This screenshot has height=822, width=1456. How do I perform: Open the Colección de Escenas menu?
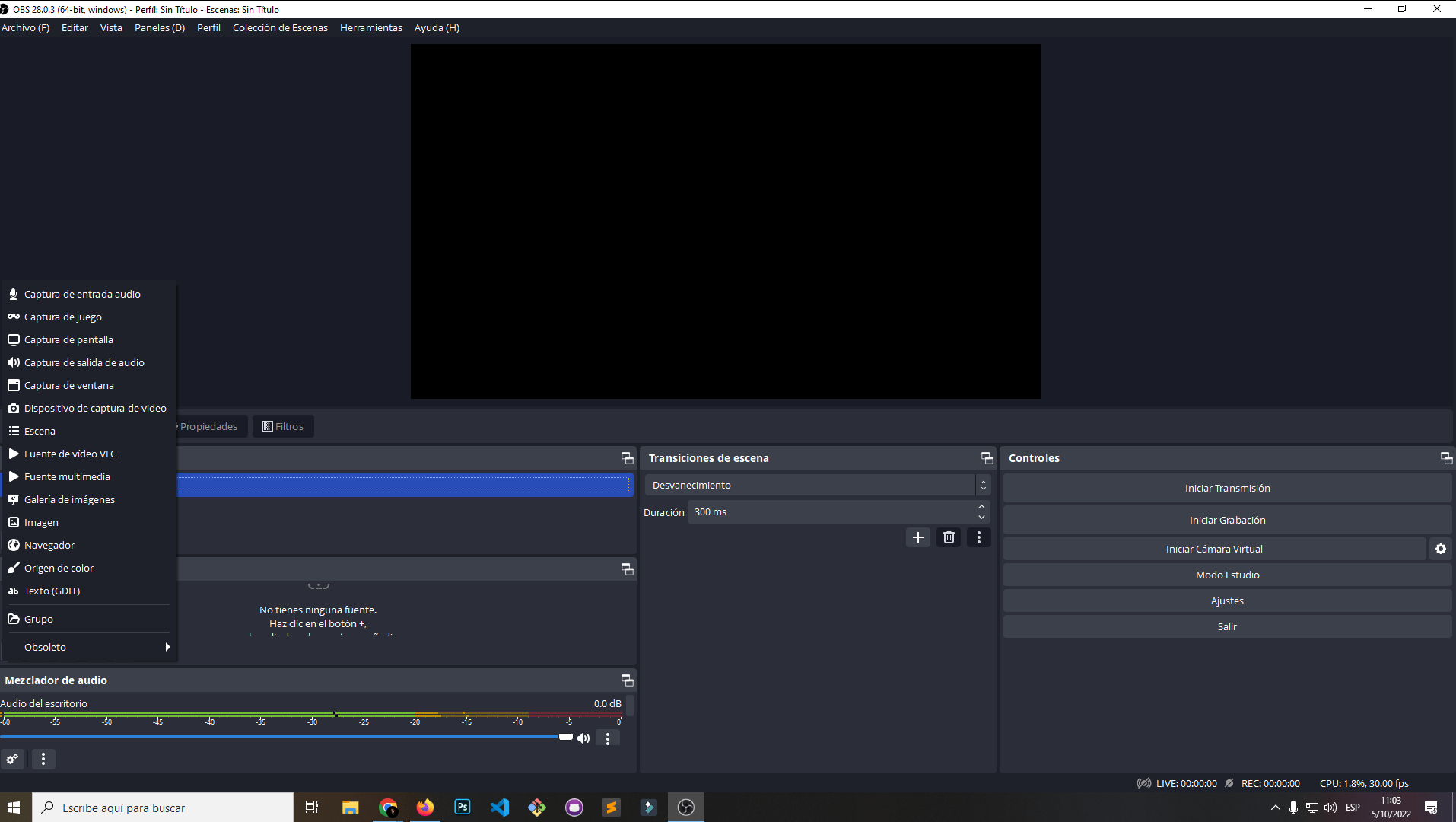[x=280, y=27]
